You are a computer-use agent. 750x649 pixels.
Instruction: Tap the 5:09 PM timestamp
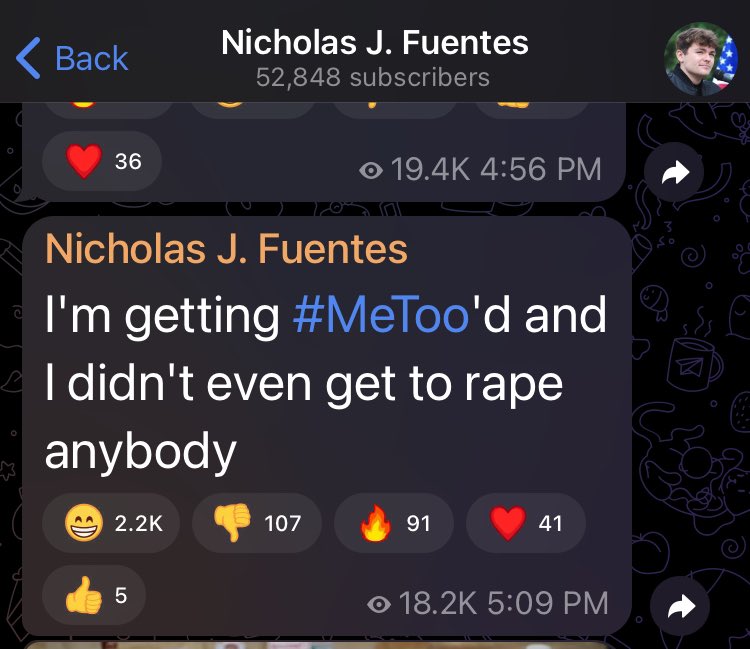click(548, 603)
